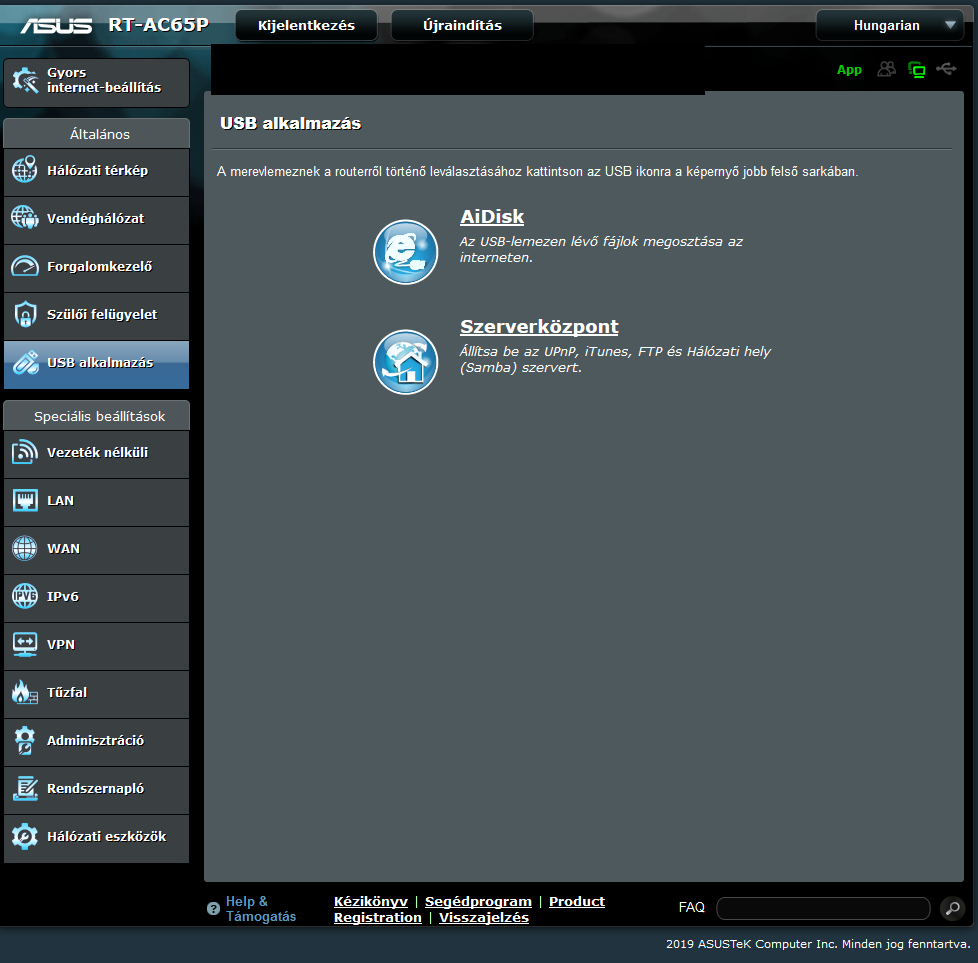Viewport: 978px width, 963px height.
Task: Click the Gyors internet-beállítás button
Action: [97, 82]
